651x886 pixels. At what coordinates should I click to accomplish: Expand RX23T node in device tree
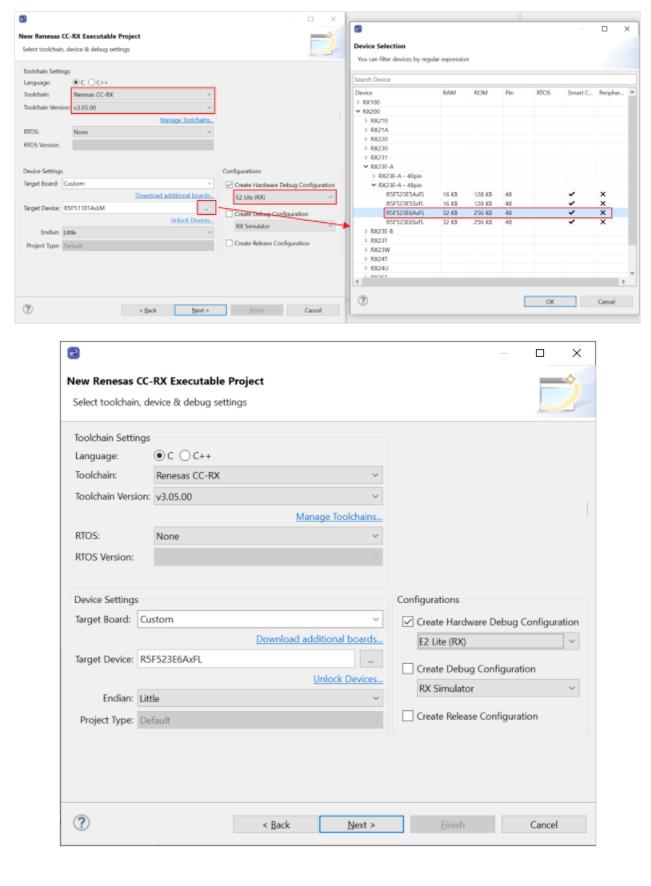[366, 240]
